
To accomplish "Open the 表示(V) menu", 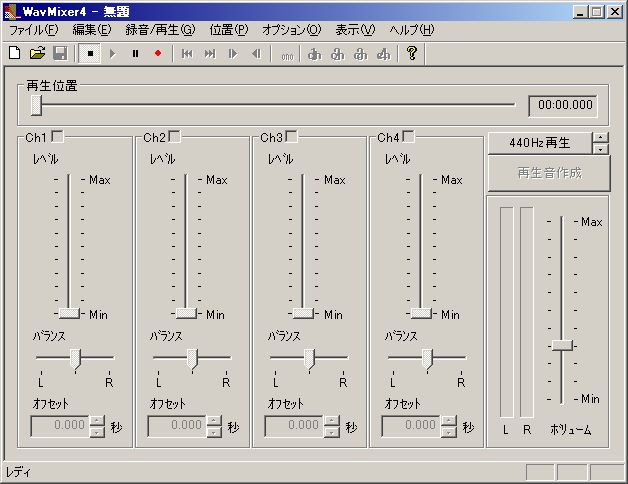I will 355,30.
